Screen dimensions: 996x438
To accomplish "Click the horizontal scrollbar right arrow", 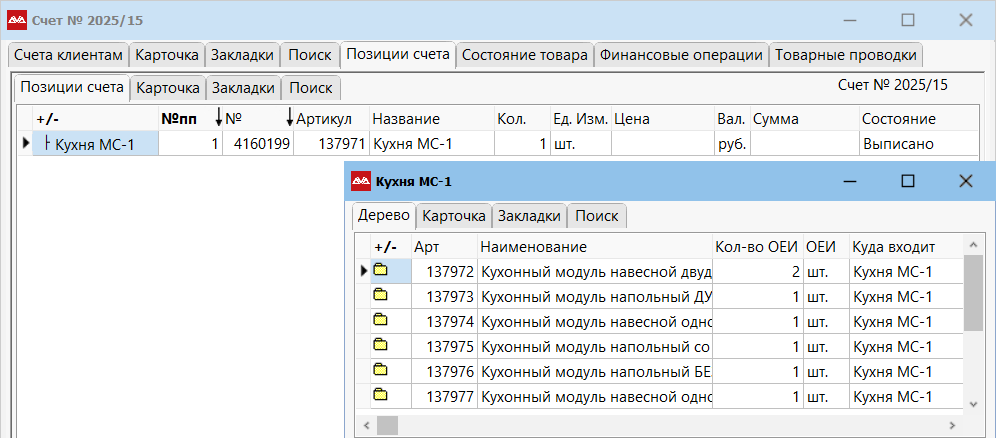I will point(952,425).
